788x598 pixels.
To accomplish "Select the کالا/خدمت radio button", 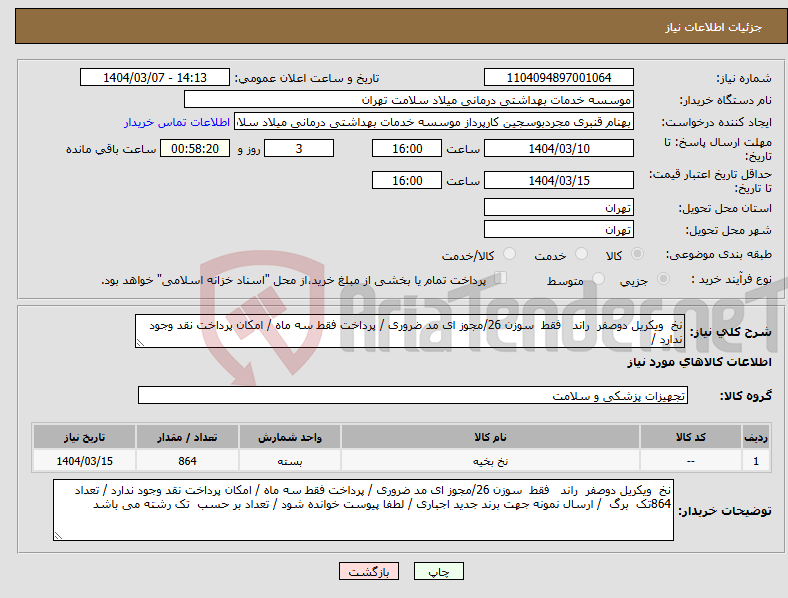I will coord(510,254).
